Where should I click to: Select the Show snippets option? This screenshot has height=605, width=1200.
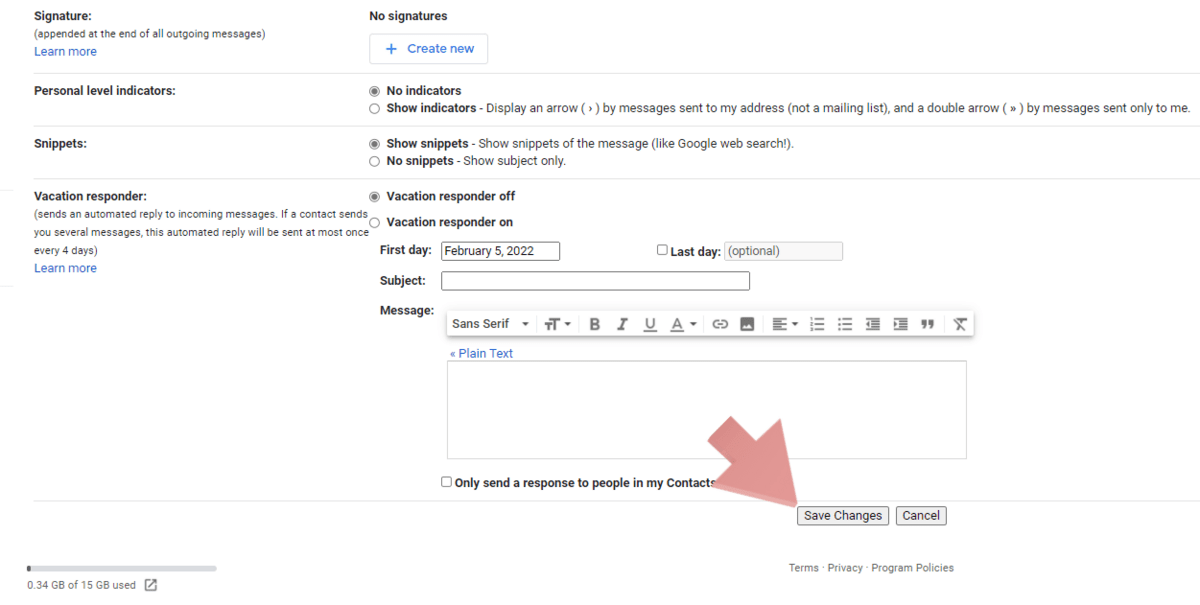coord(375,144)
